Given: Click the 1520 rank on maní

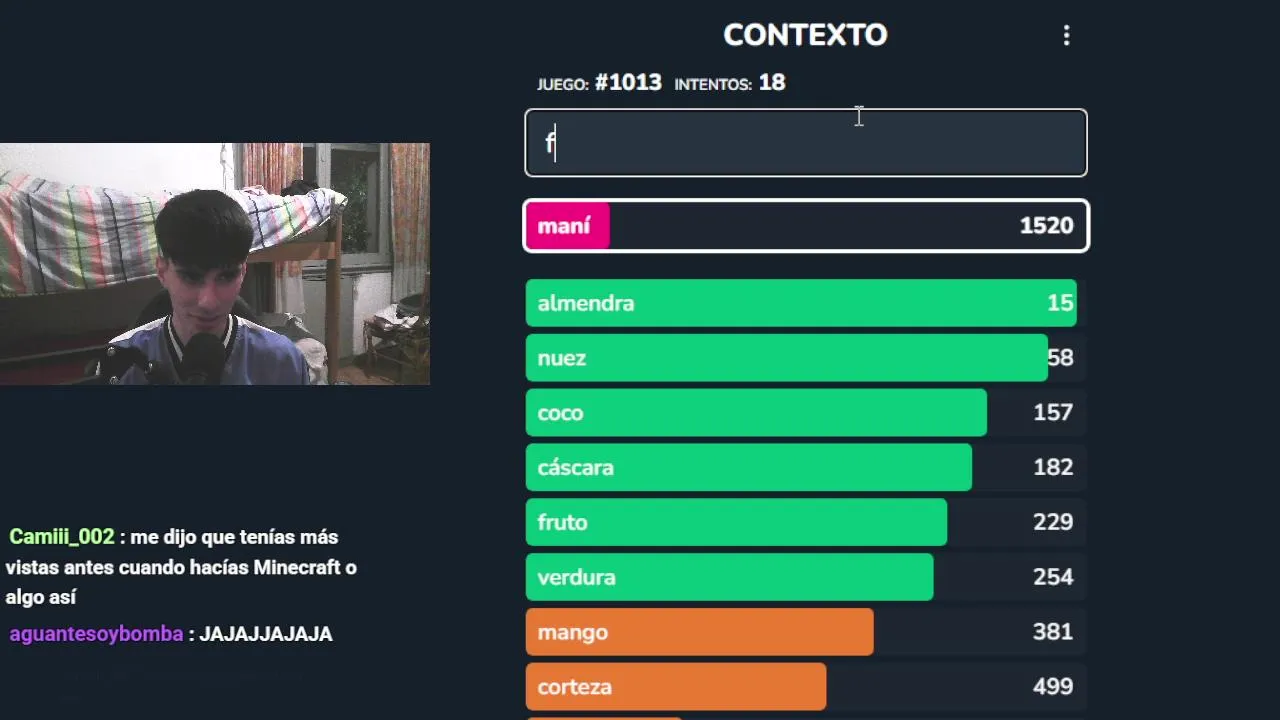Looking at the screenshot, I should (x=1046, y=226).
